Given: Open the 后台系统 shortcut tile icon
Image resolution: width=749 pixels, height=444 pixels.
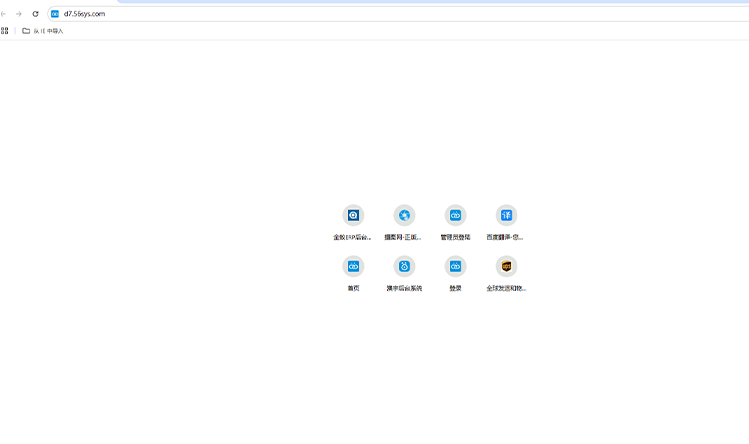Looking at the screenshot, I should pyautogui.click(x=404, y=266).
